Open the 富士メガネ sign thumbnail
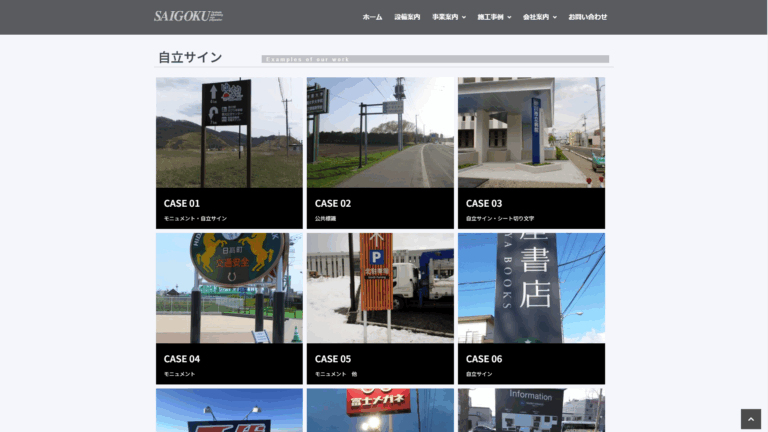The image size is (768, 432). [380, 410]
